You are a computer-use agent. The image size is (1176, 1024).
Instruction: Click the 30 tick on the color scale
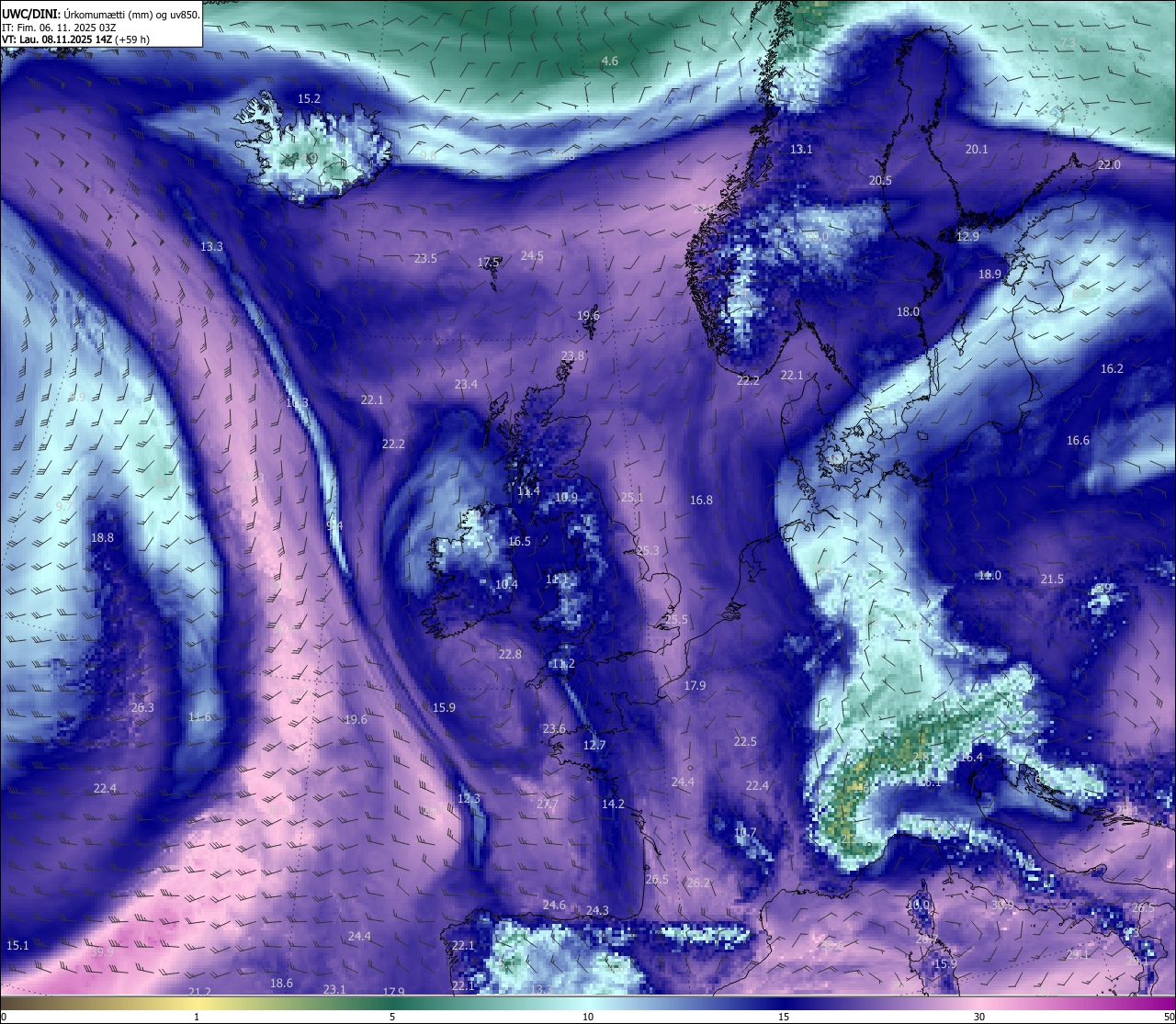[979, 1017]
